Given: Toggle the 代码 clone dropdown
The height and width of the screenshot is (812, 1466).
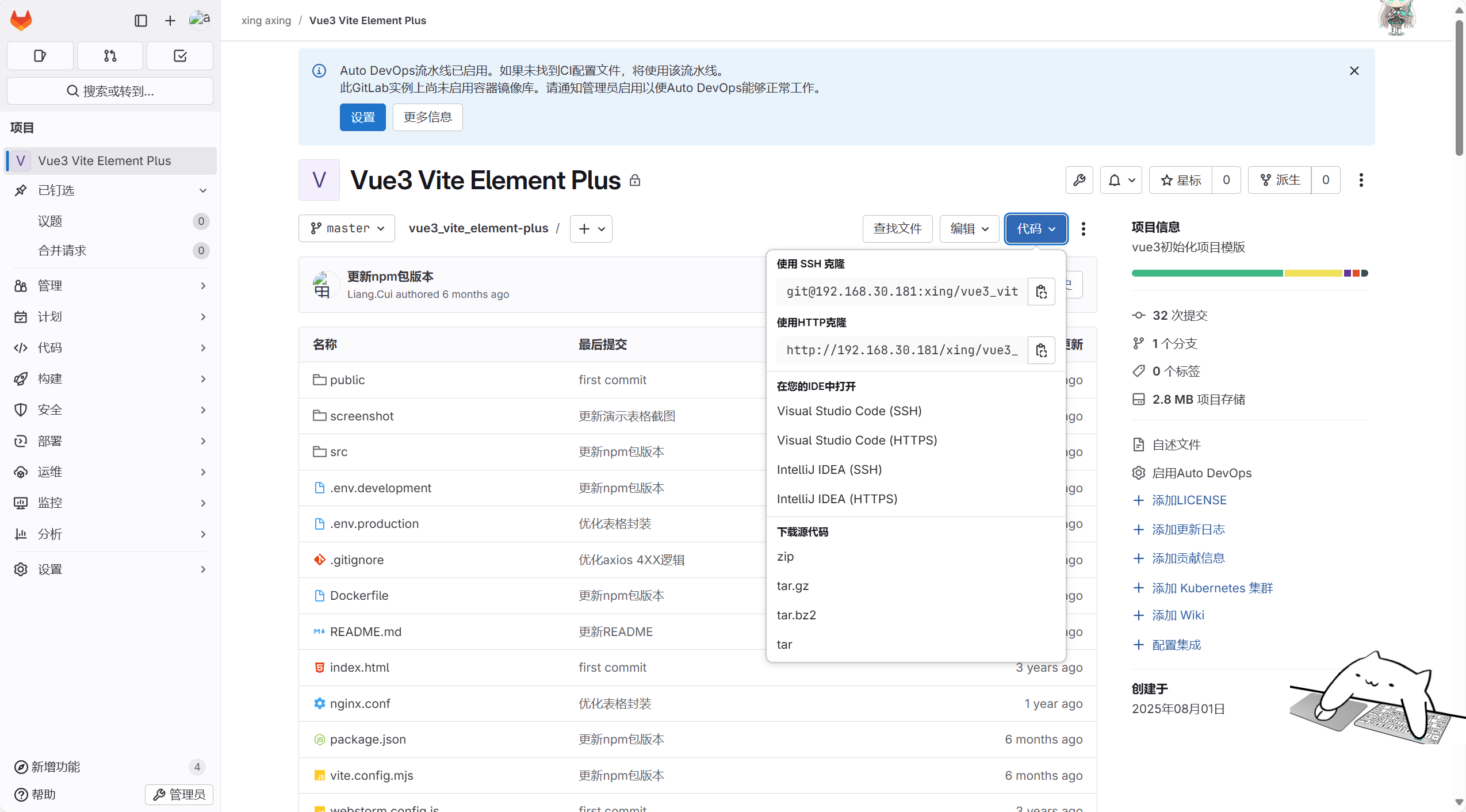Looking at the screenshot, I should tap(1036, 229).
